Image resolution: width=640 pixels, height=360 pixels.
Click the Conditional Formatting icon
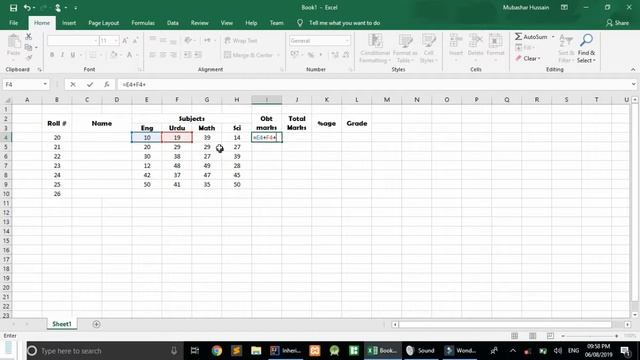tap(375, 41)
